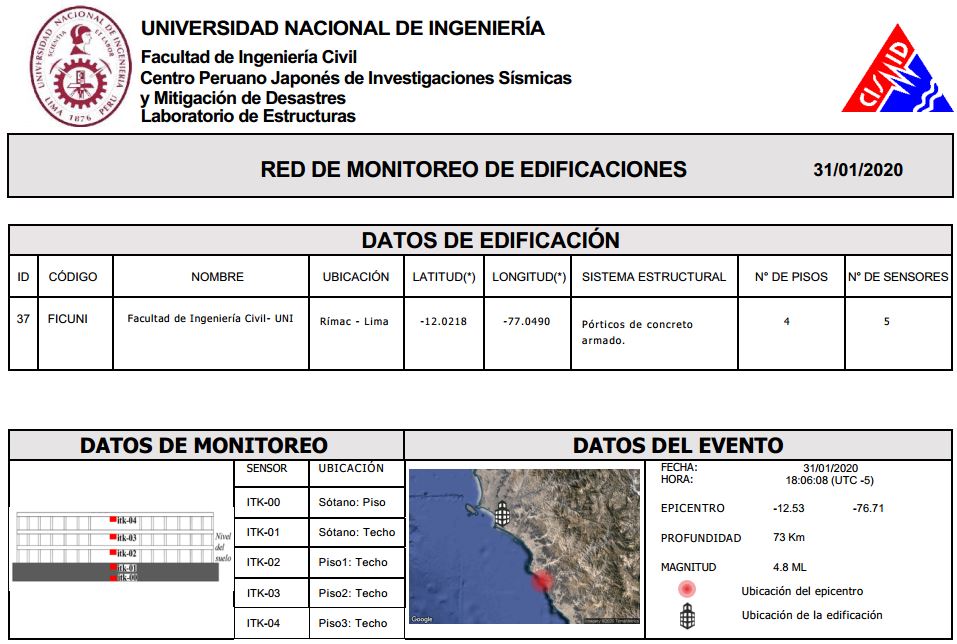Click the itk-04 sensor marker on diagram
The image size is (957, 644).
113,519
